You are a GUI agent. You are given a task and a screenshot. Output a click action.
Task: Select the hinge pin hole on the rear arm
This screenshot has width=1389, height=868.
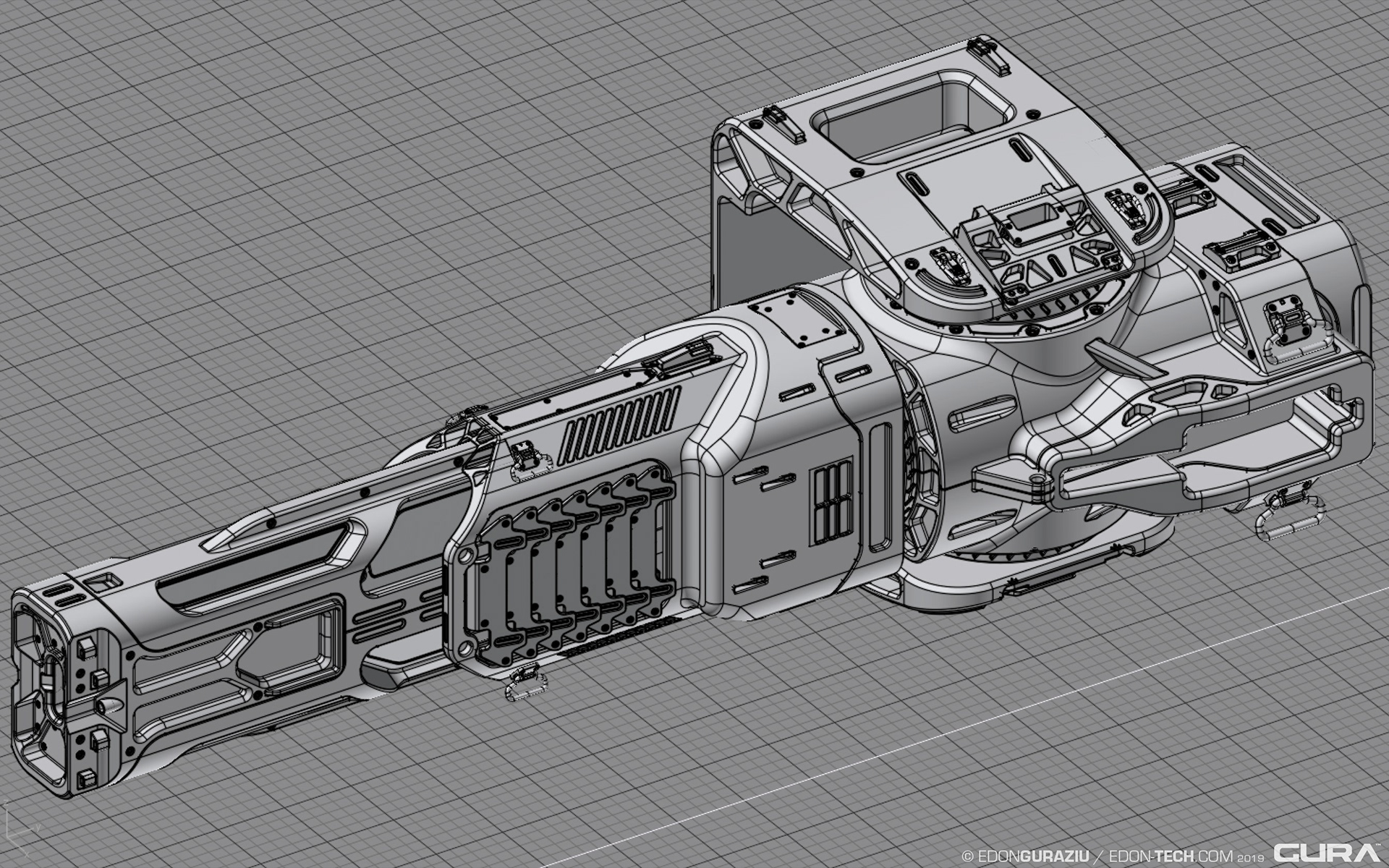coord(1037,480)
